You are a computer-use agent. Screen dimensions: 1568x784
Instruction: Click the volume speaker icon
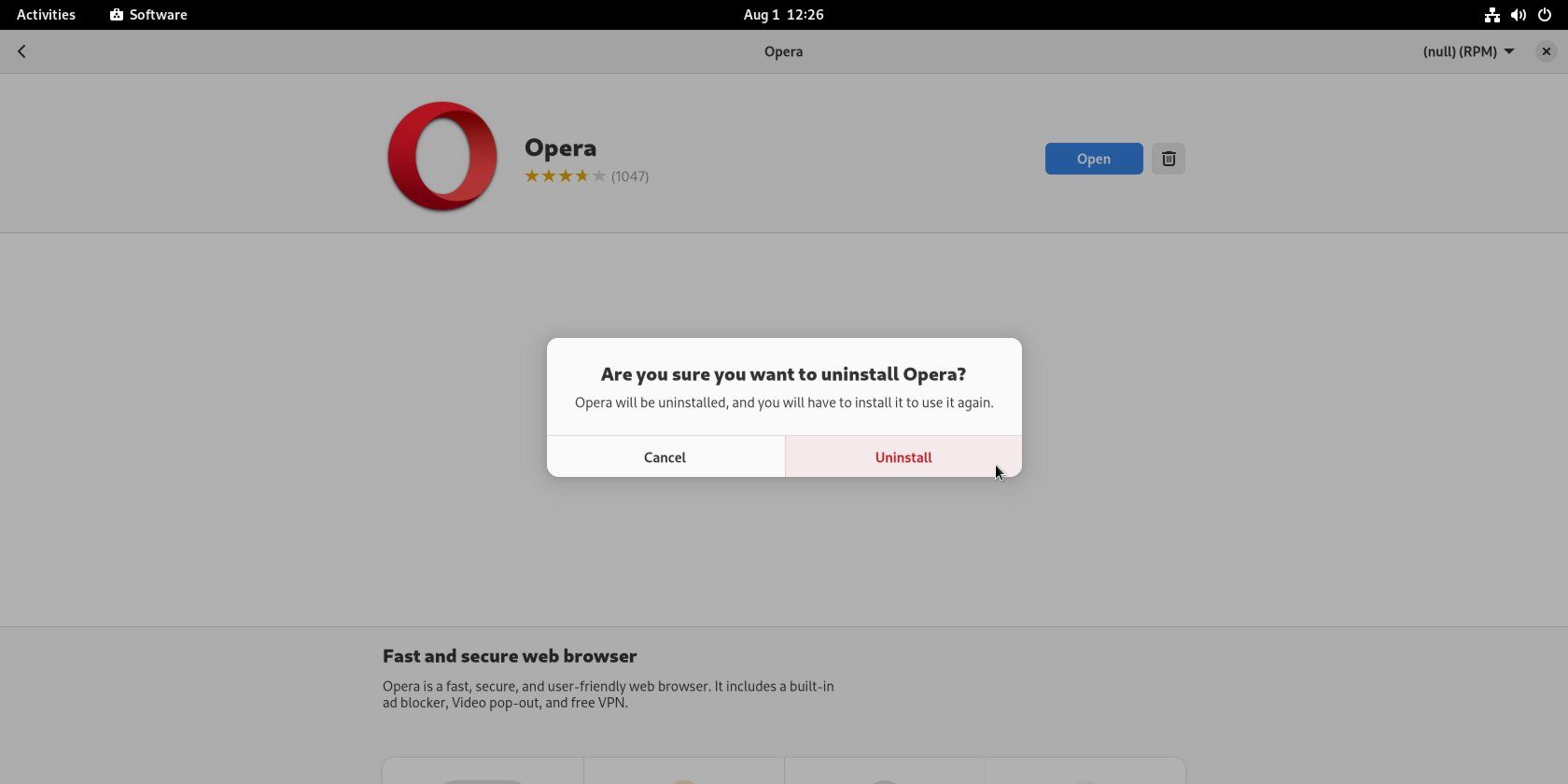[1519, 15]
